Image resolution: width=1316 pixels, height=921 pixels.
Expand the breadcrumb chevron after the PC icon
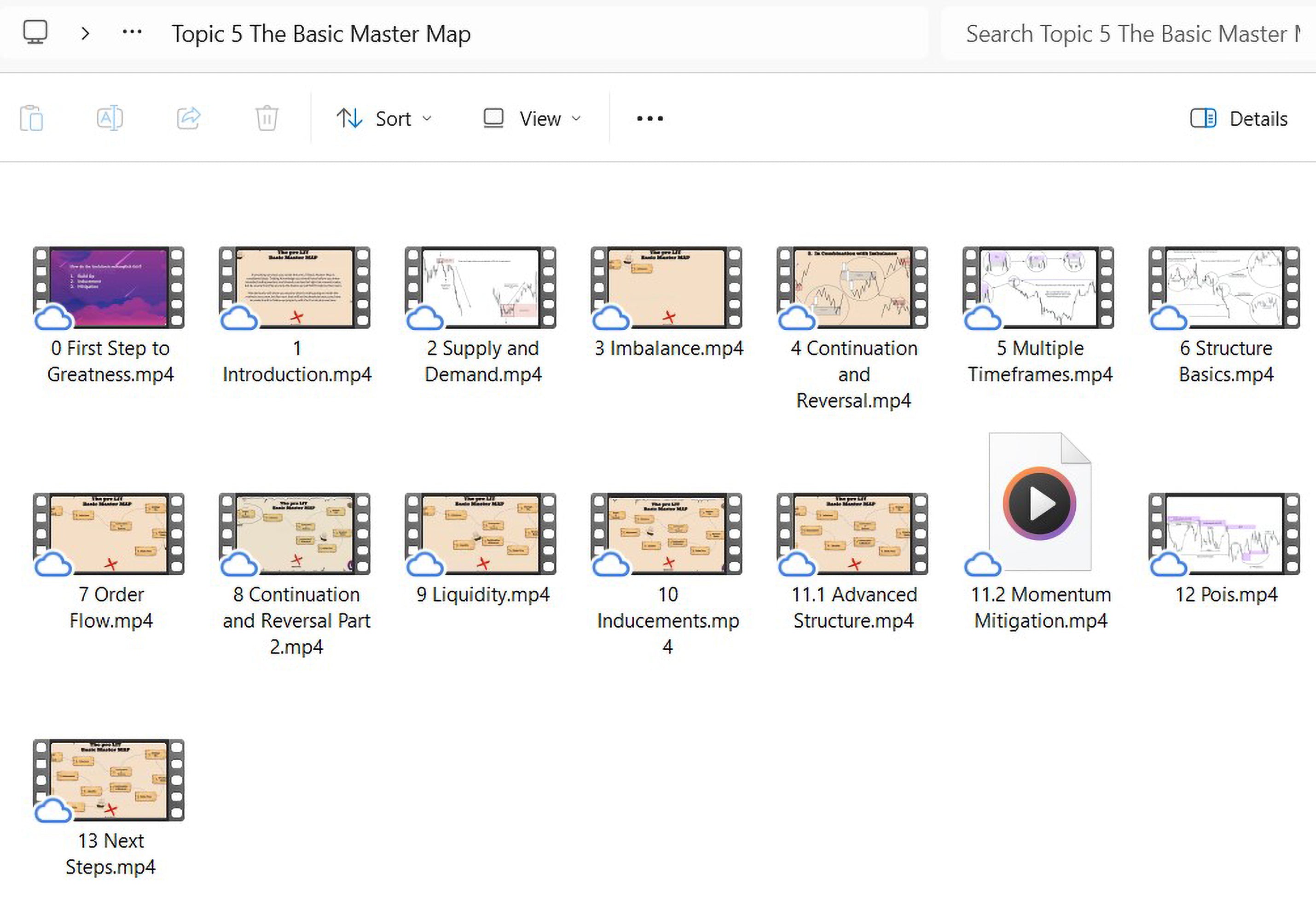click(86, 33)
